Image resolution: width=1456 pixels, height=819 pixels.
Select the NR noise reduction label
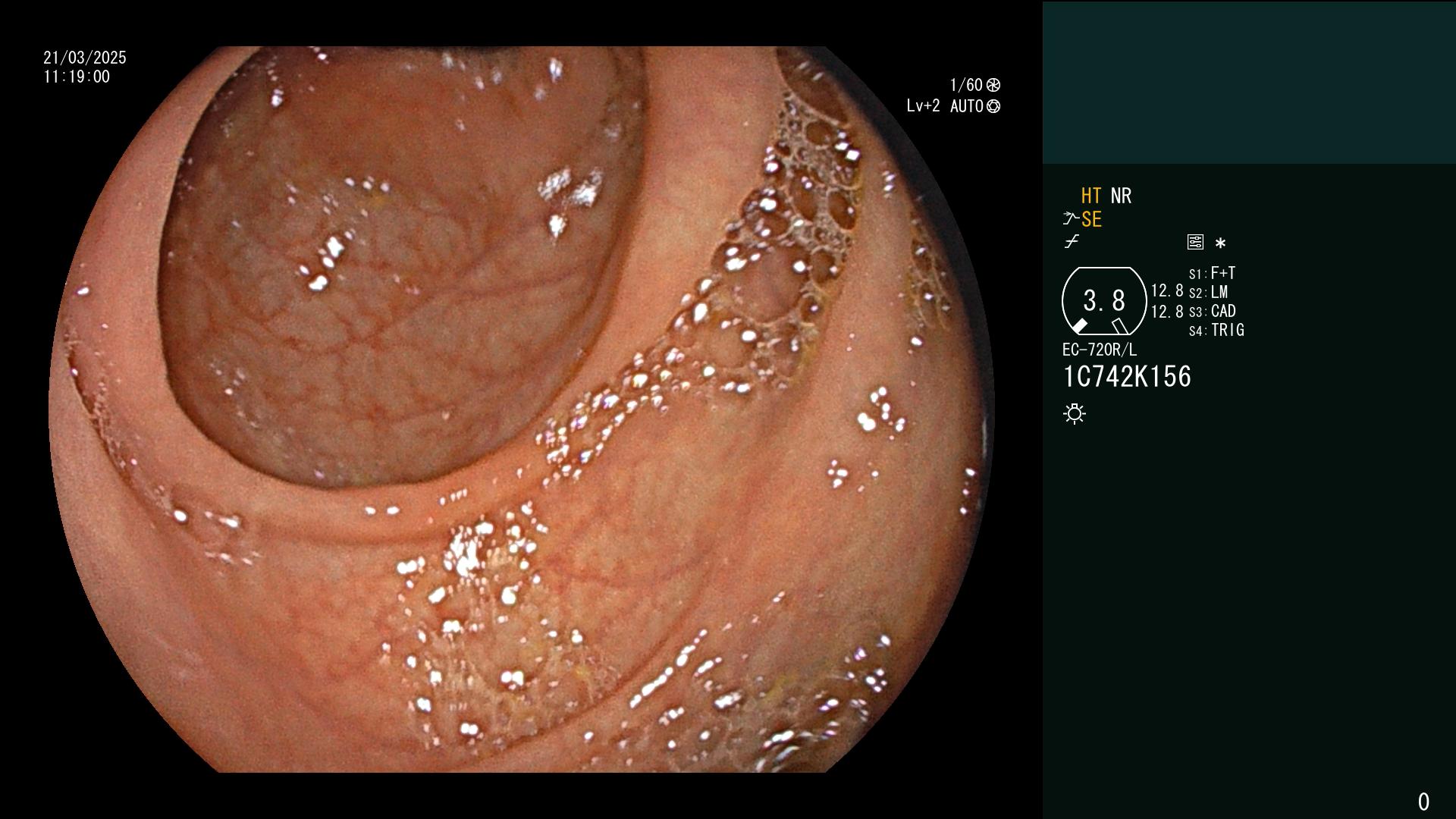point(1121,196)
